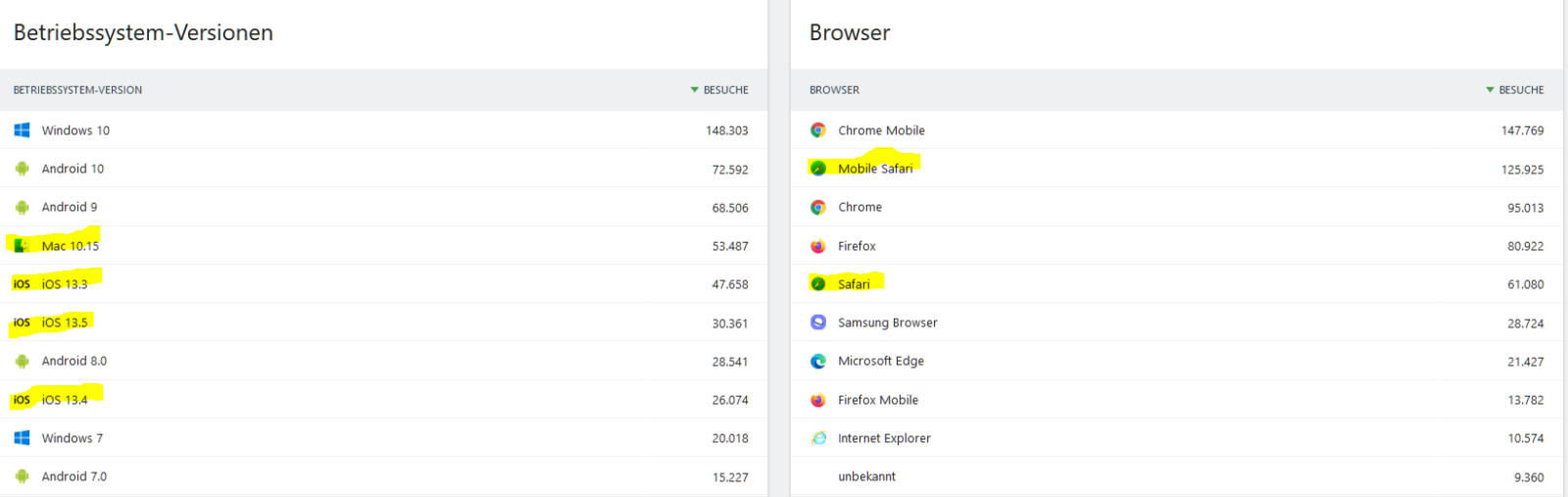Click the Chrome Mobile browser icon
1568x497 pixels.
[x=818, y=130]
